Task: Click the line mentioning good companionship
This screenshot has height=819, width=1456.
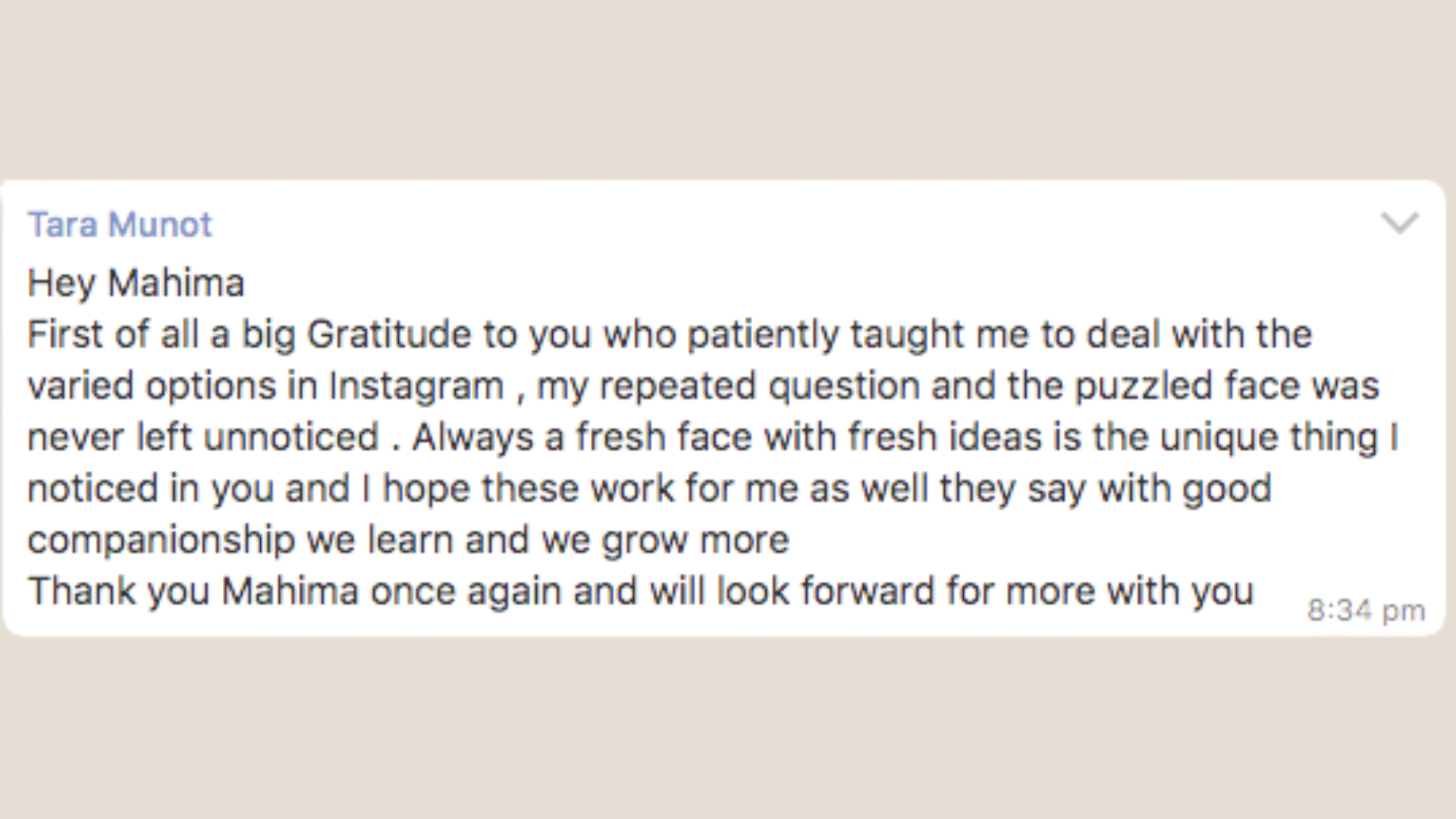Action: [164, 539]
